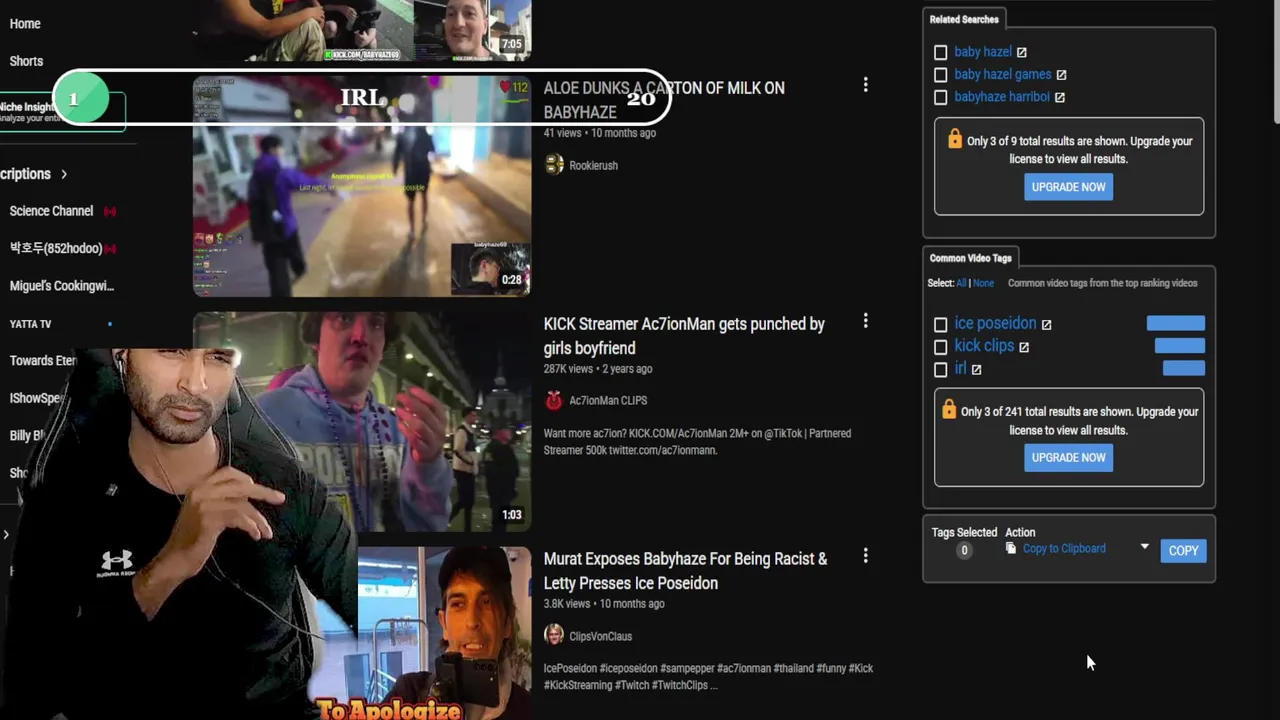Open the babyhaze harribol search link
Screen dimensions: 1280x720
click(x=1002, y=97)
